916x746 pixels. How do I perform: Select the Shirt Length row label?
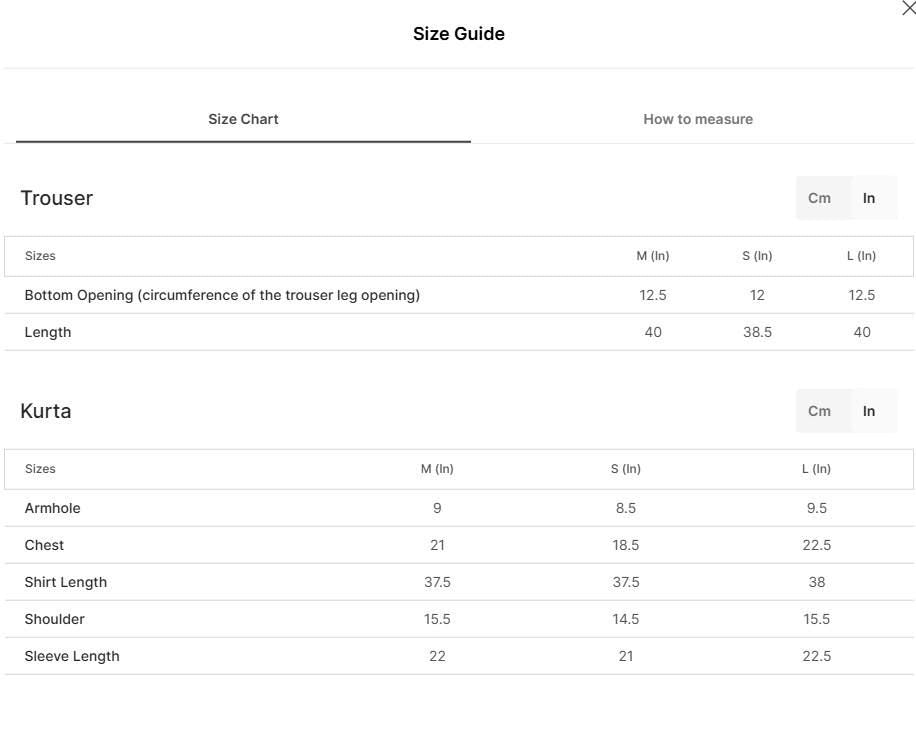[x=66, y=582]
